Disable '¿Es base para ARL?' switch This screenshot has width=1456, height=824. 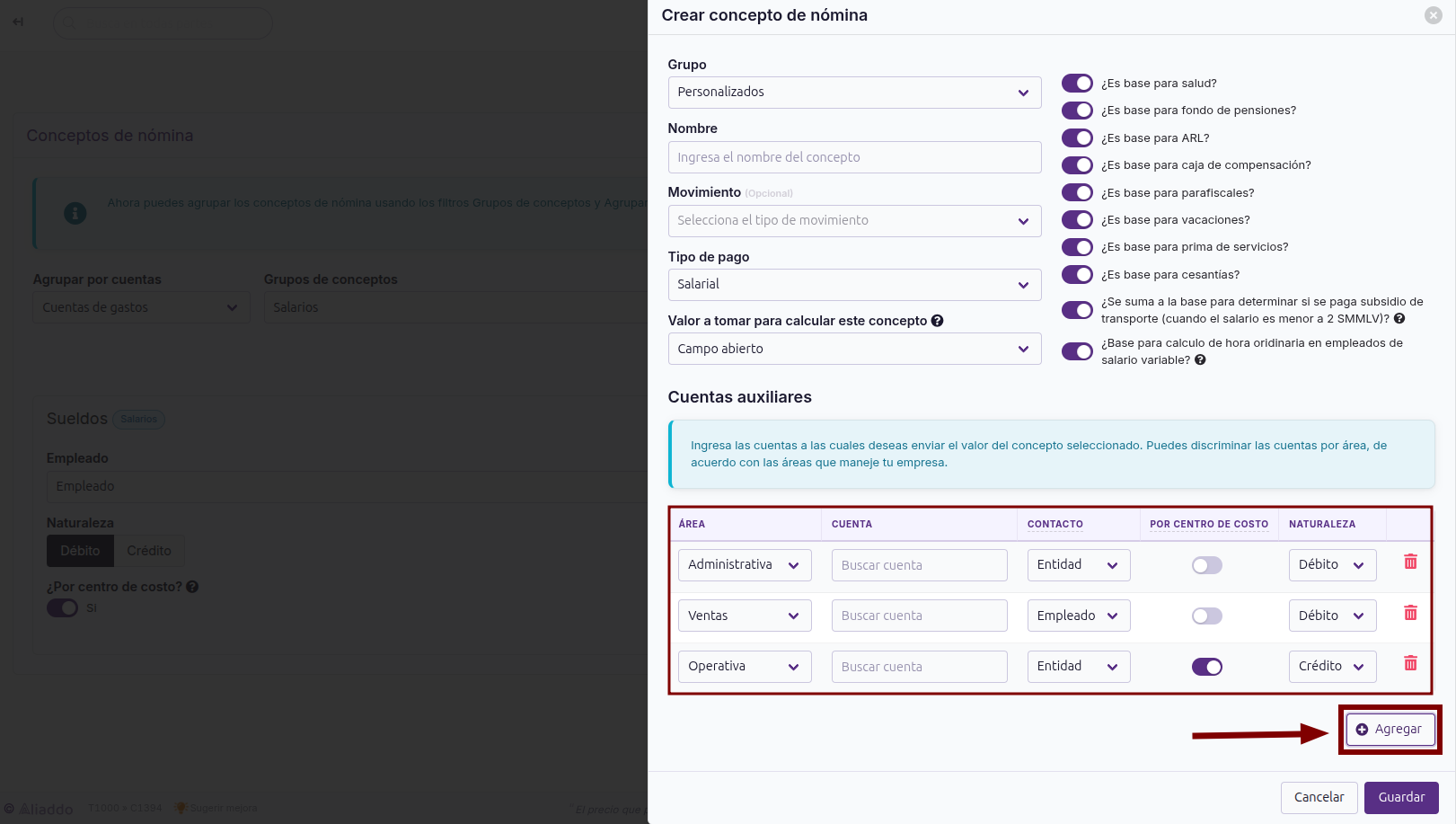coord(1077,138)
